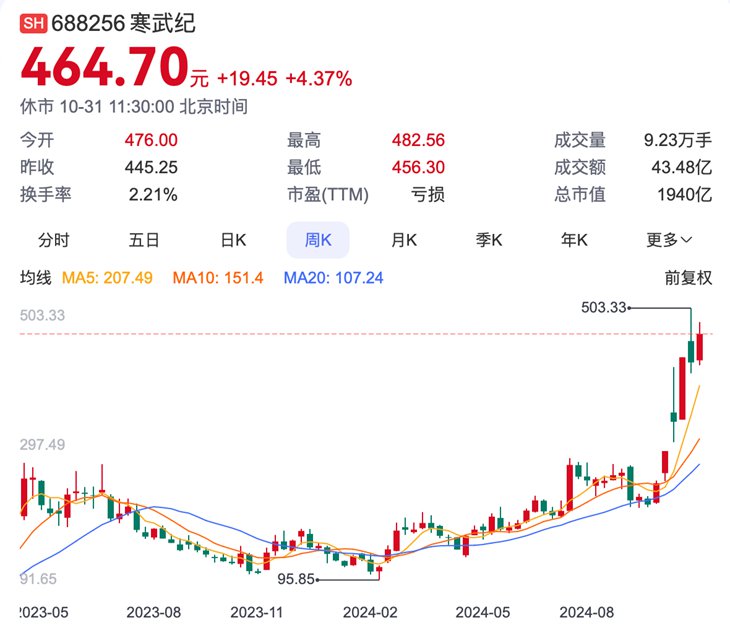Switch to the 年K chart tab
Screen dimensions: 730x641
pyautogui.click(x=574, y=240)
